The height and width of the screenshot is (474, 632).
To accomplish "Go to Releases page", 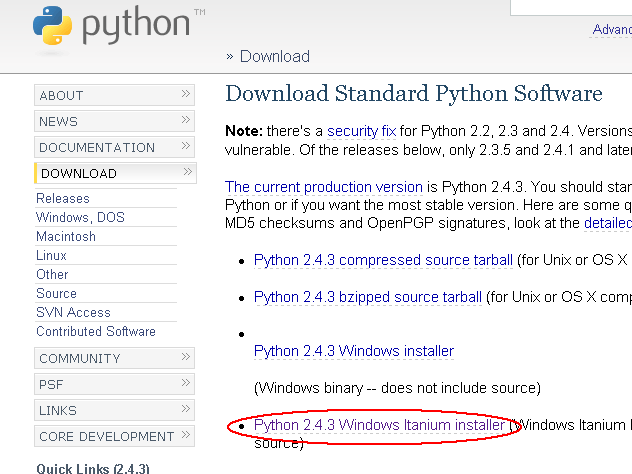I will click(63, 198).
